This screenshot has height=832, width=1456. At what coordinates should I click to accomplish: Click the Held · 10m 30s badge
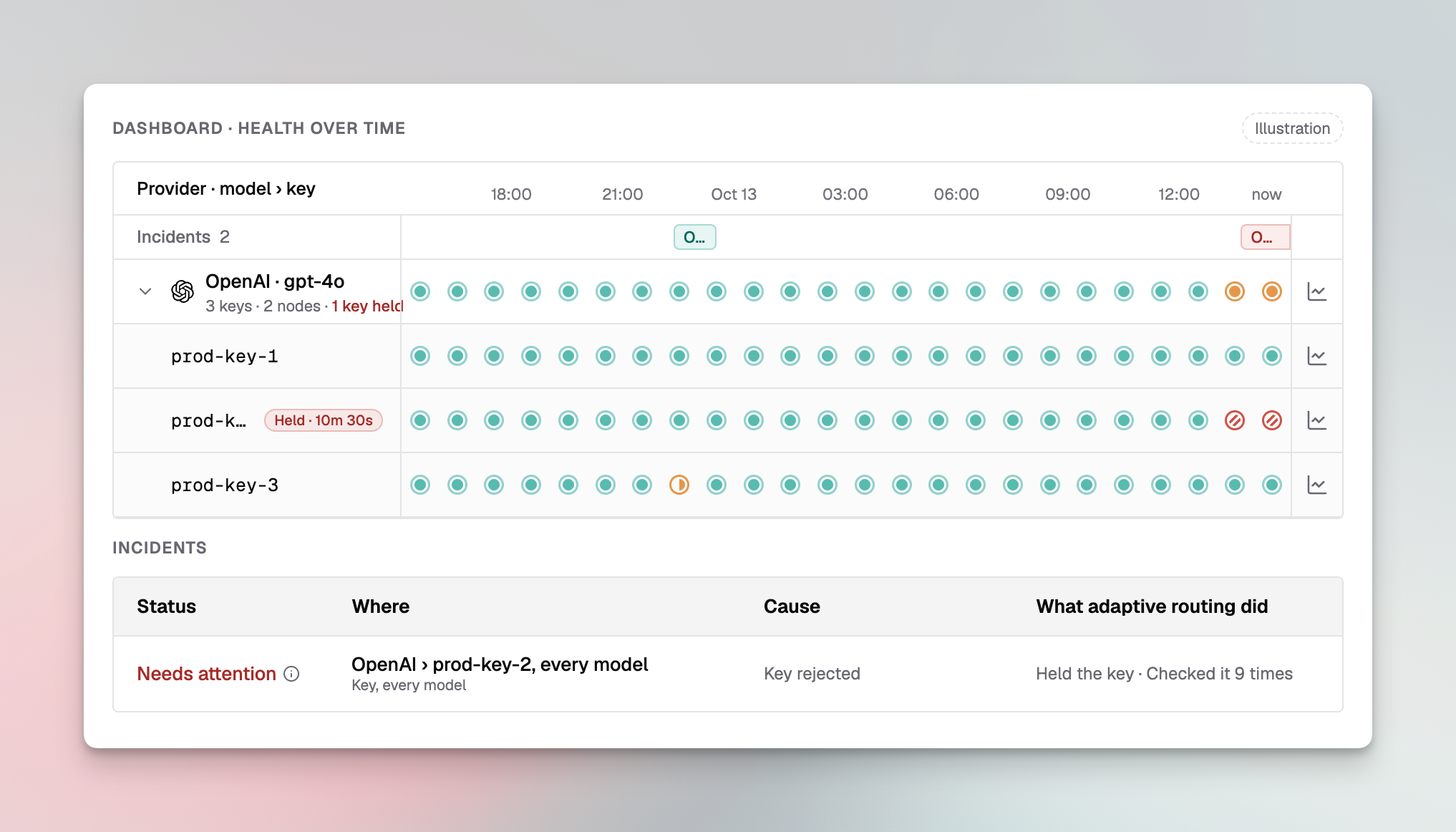tap(324, 420)
